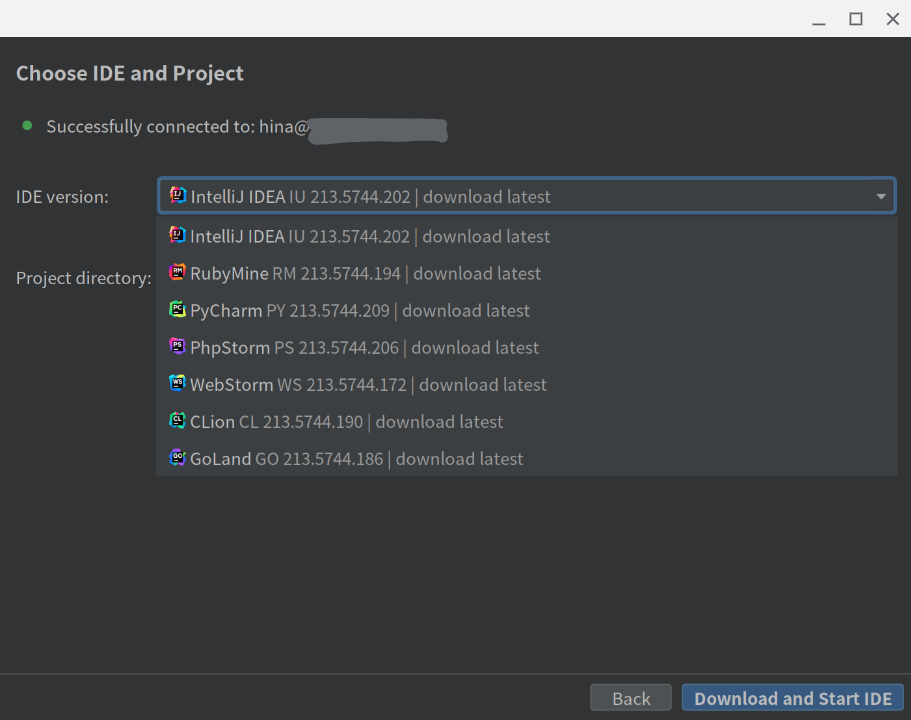Click the PyCharm icon in the list
Screen dimensions: 911x720
[177, 309]
